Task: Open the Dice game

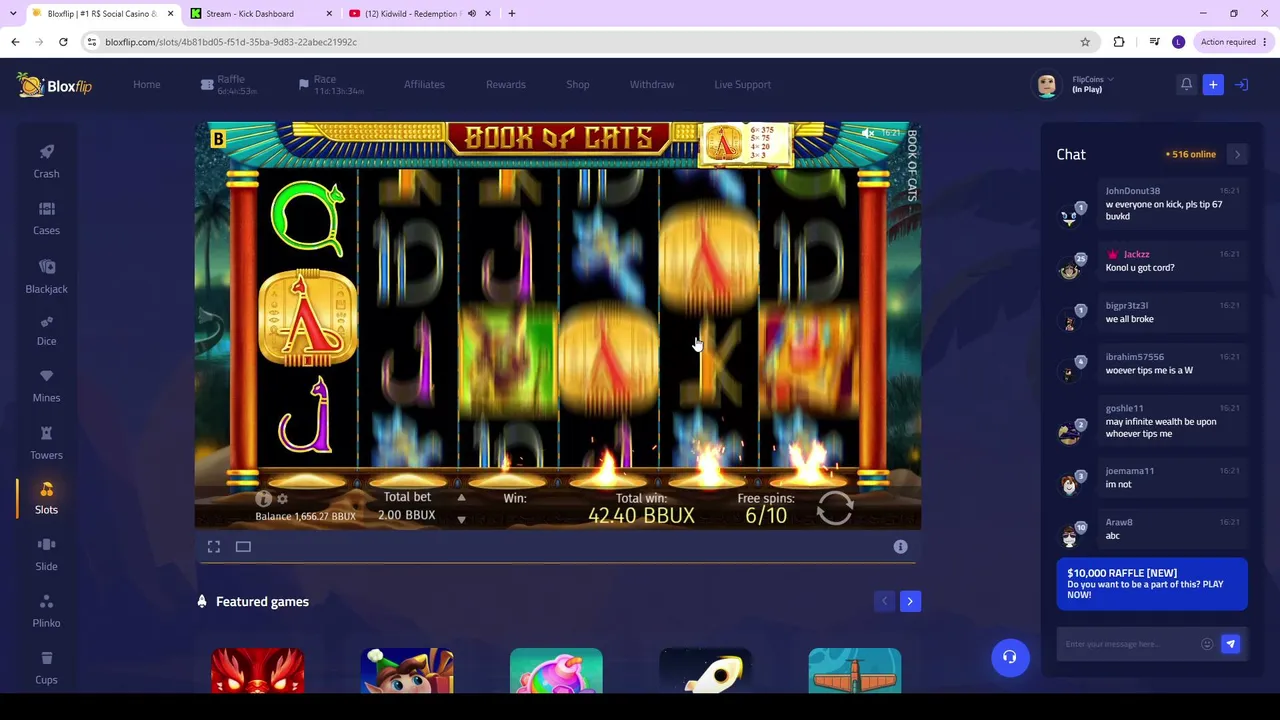Action: [46, 330]
